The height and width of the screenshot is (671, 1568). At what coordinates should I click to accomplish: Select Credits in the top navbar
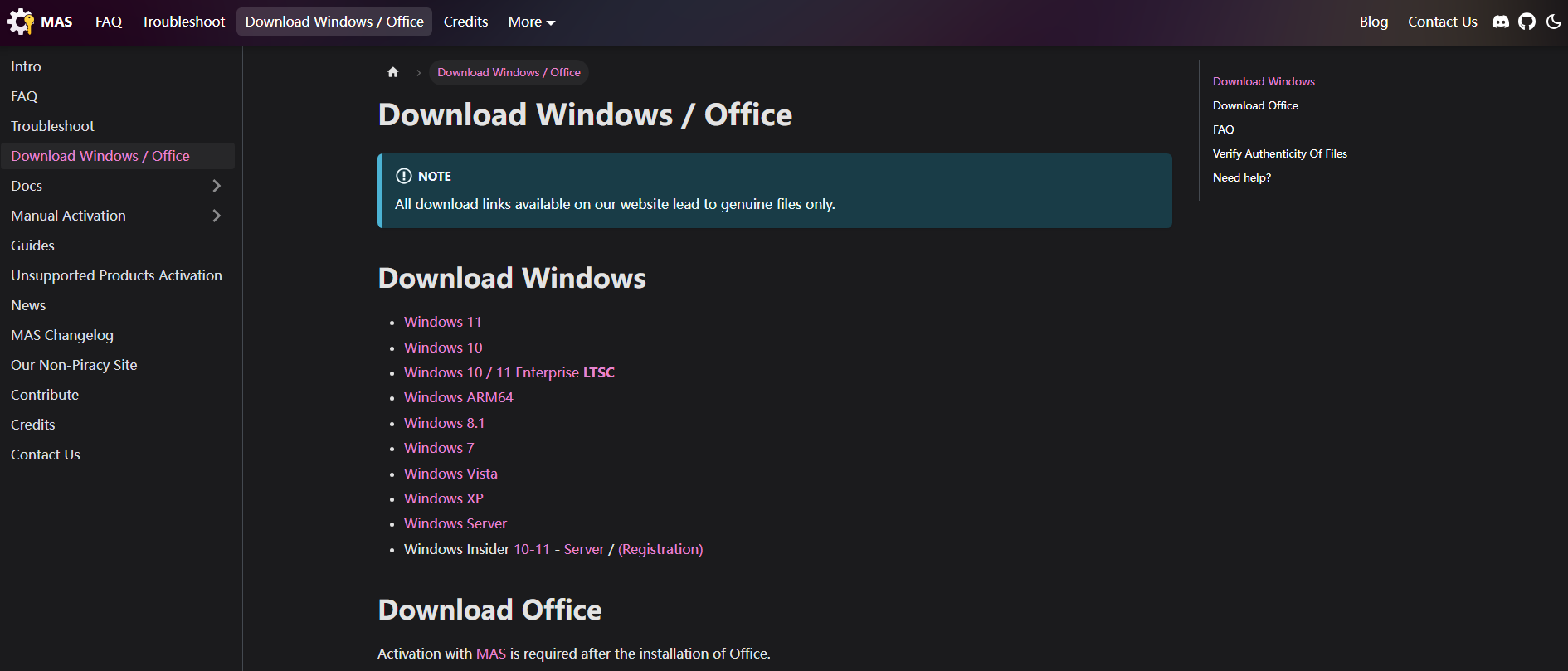(x=465, y=22)
